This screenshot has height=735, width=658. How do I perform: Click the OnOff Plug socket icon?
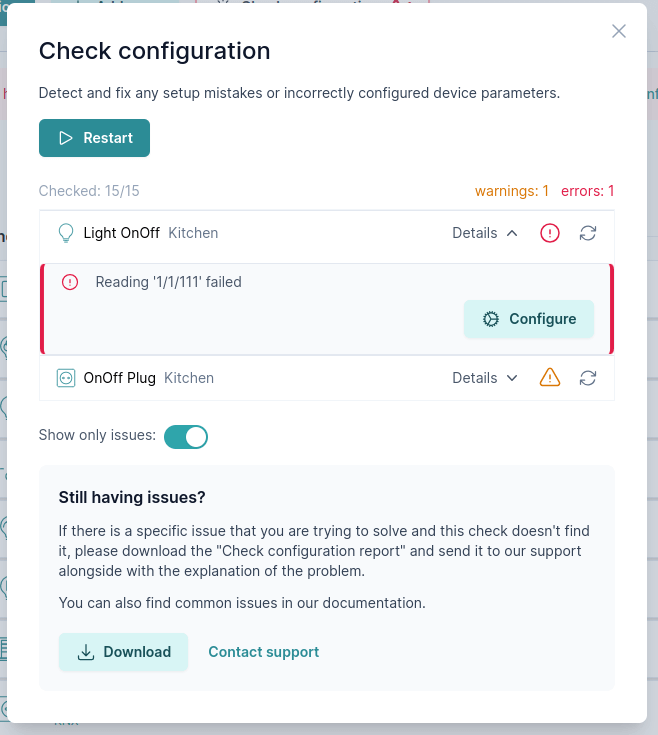66,378
